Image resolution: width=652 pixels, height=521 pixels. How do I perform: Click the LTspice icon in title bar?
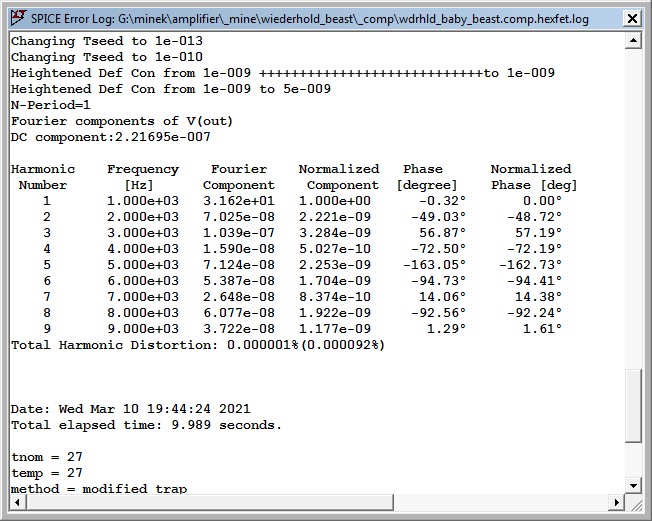click(x=18, y=18)
